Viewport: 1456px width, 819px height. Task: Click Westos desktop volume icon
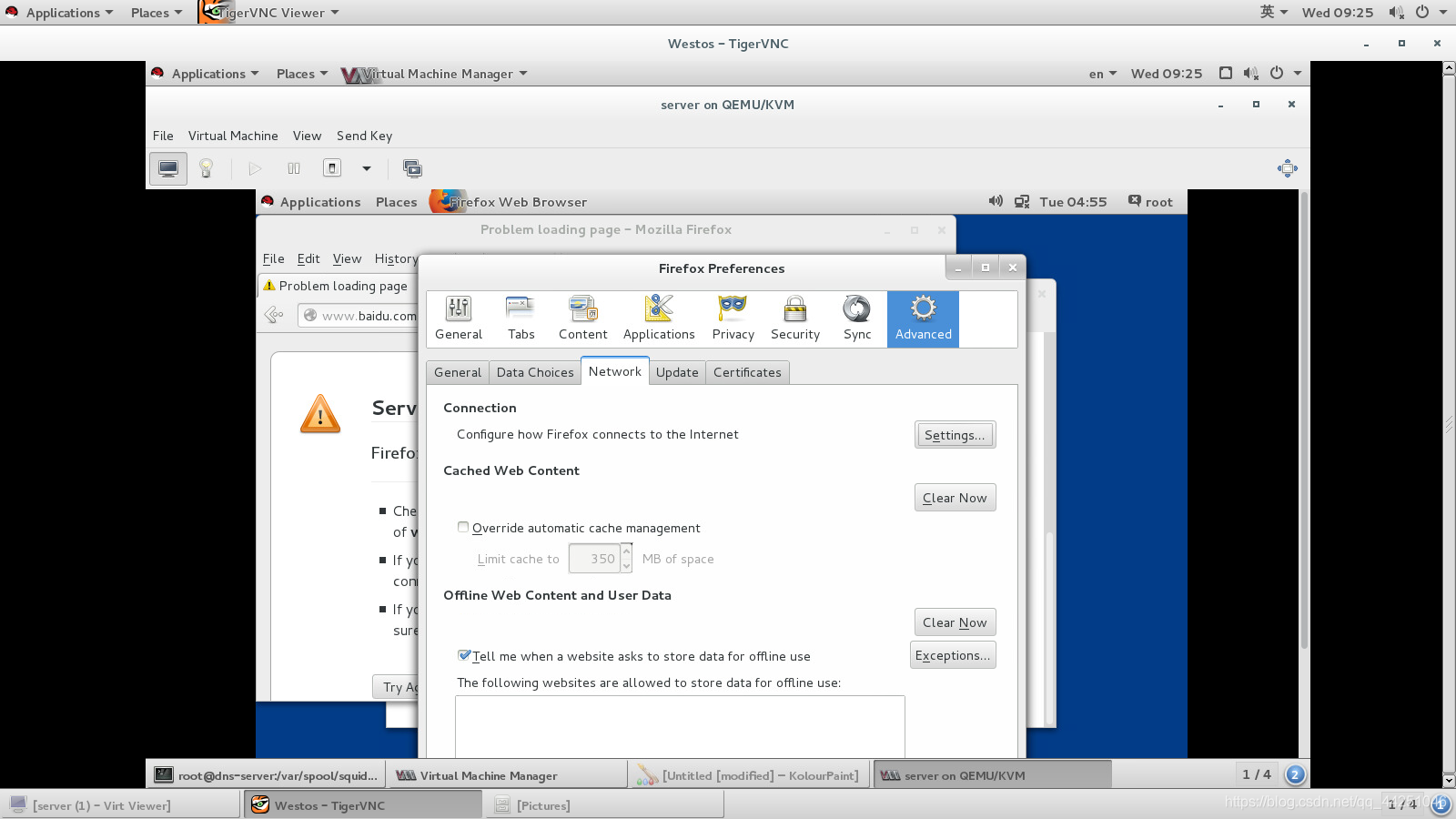[x=1251, y=73]
